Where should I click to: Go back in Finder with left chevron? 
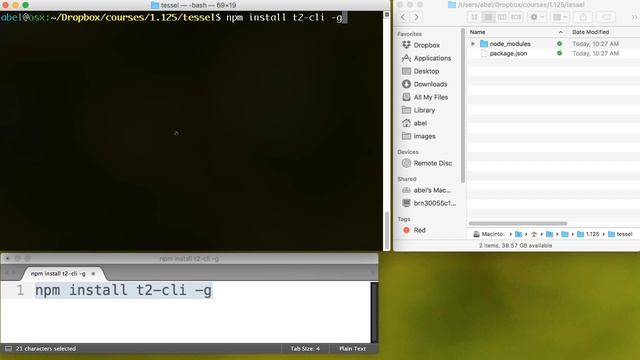coord(403,17)
